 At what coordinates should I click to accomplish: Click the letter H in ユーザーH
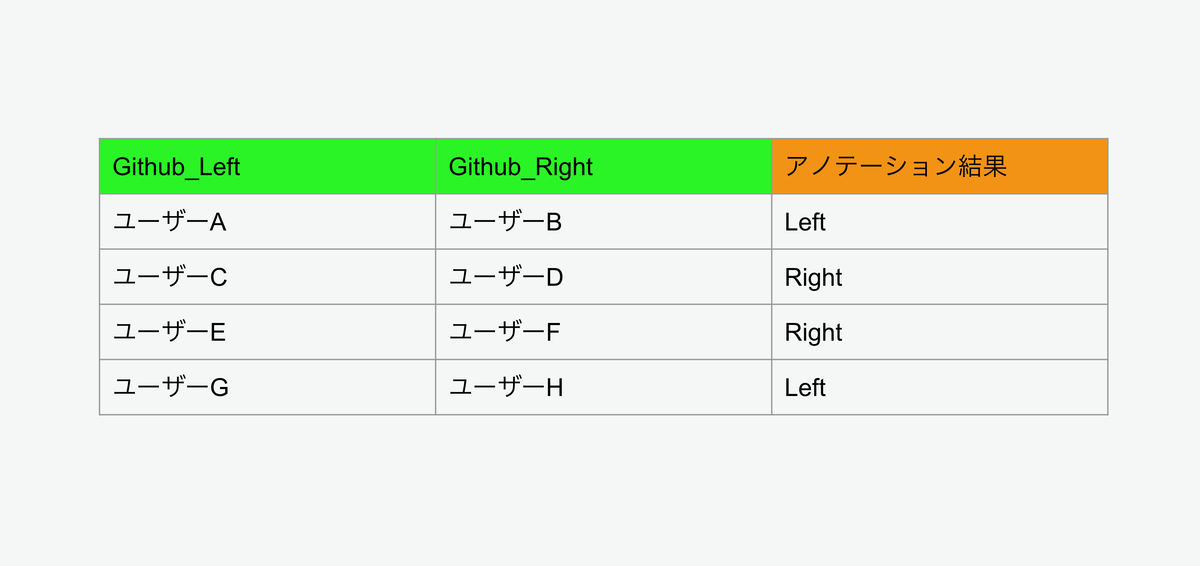click(x=554, y=387)
